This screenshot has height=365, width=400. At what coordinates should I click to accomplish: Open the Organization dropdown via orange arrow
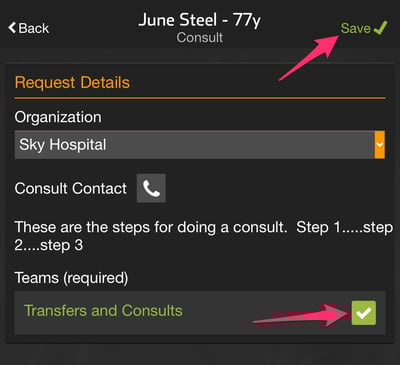pos(380,145)
